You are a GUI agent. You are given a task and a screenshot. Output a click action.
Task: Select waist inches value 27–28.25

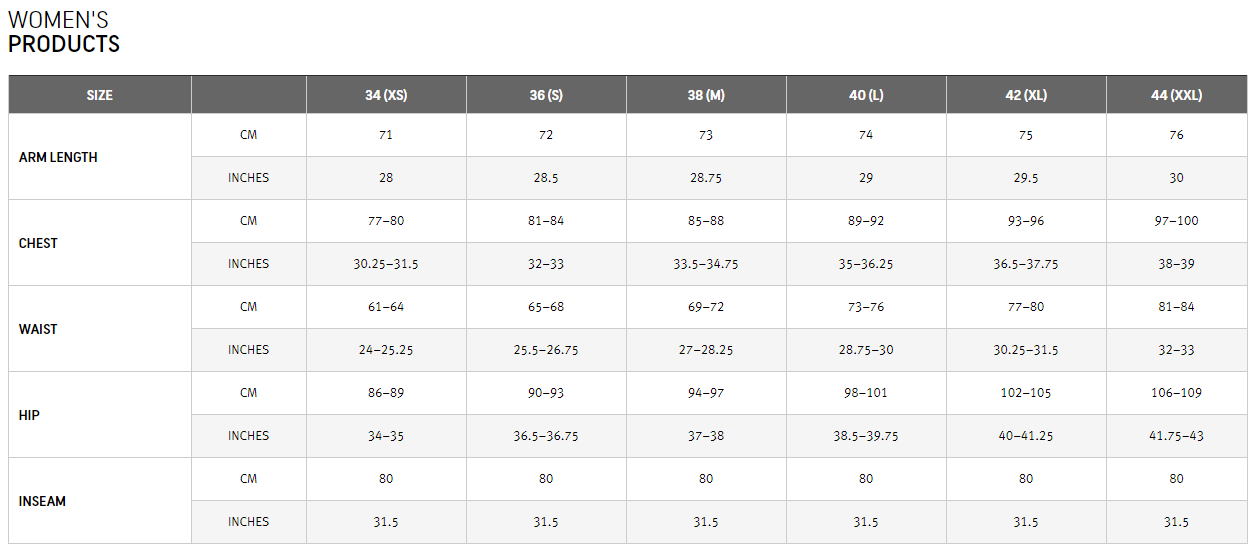tap(706, 350)
